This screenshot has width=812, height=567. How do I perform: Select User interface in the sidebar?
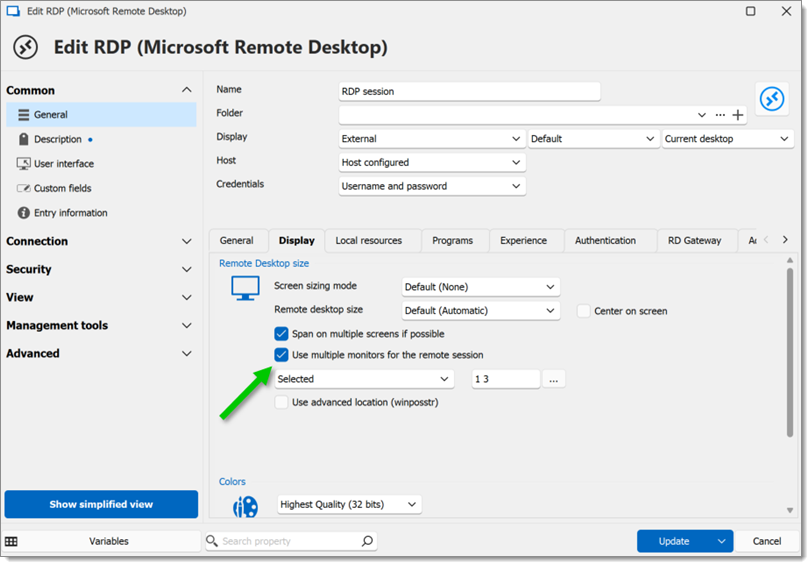[102, 164]
